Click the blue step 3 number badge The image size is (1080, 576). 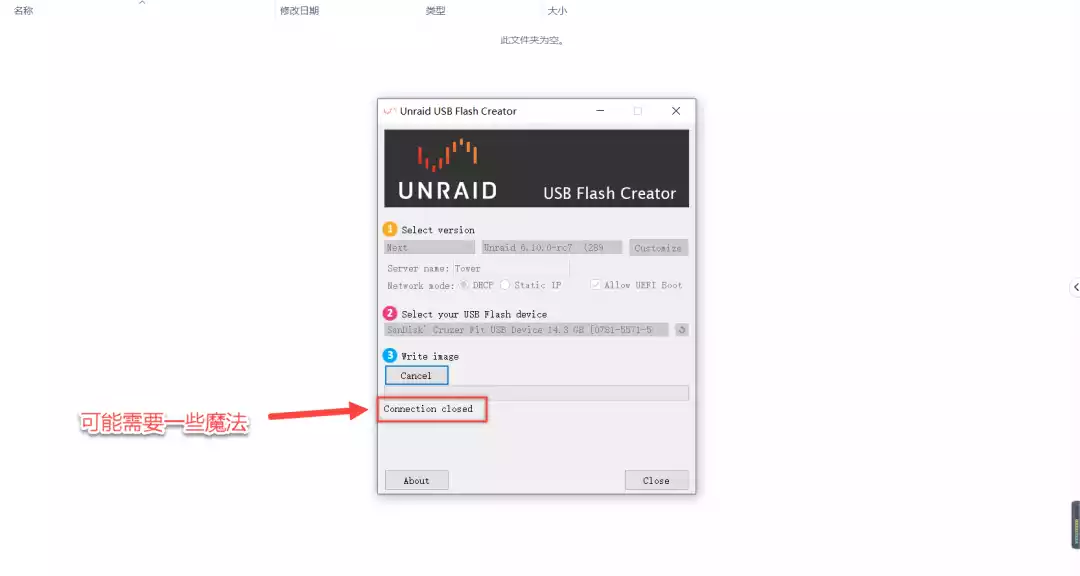point(390,356)
